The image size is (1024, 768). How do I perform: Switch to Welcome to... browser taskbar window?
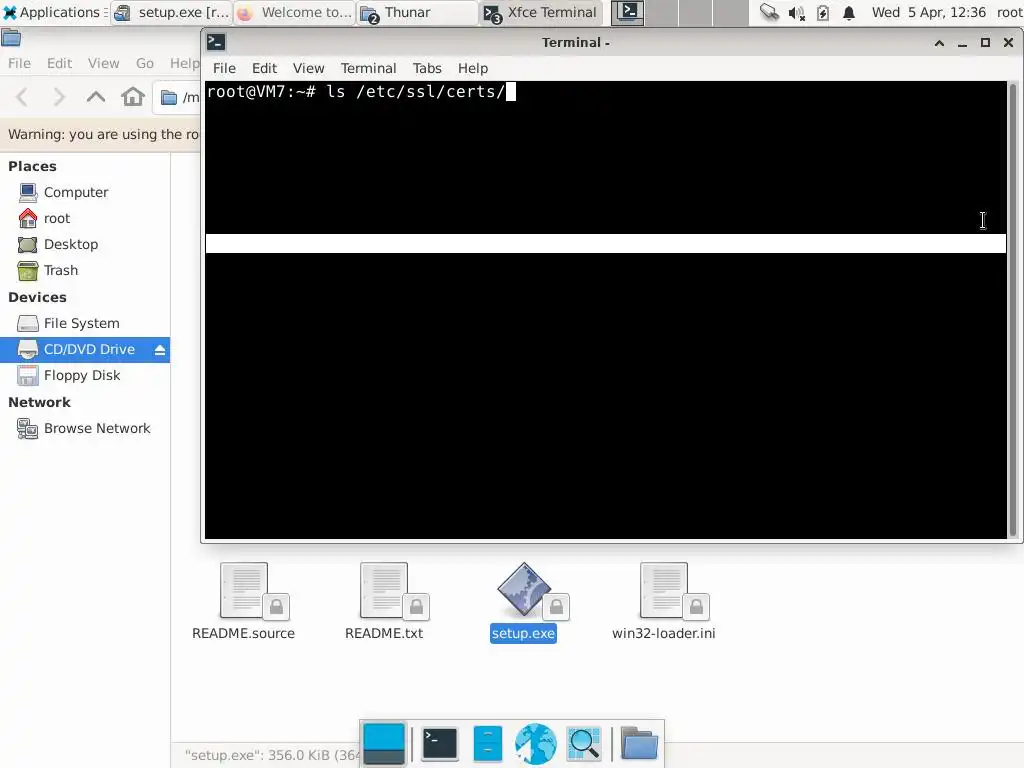point(295,12)
